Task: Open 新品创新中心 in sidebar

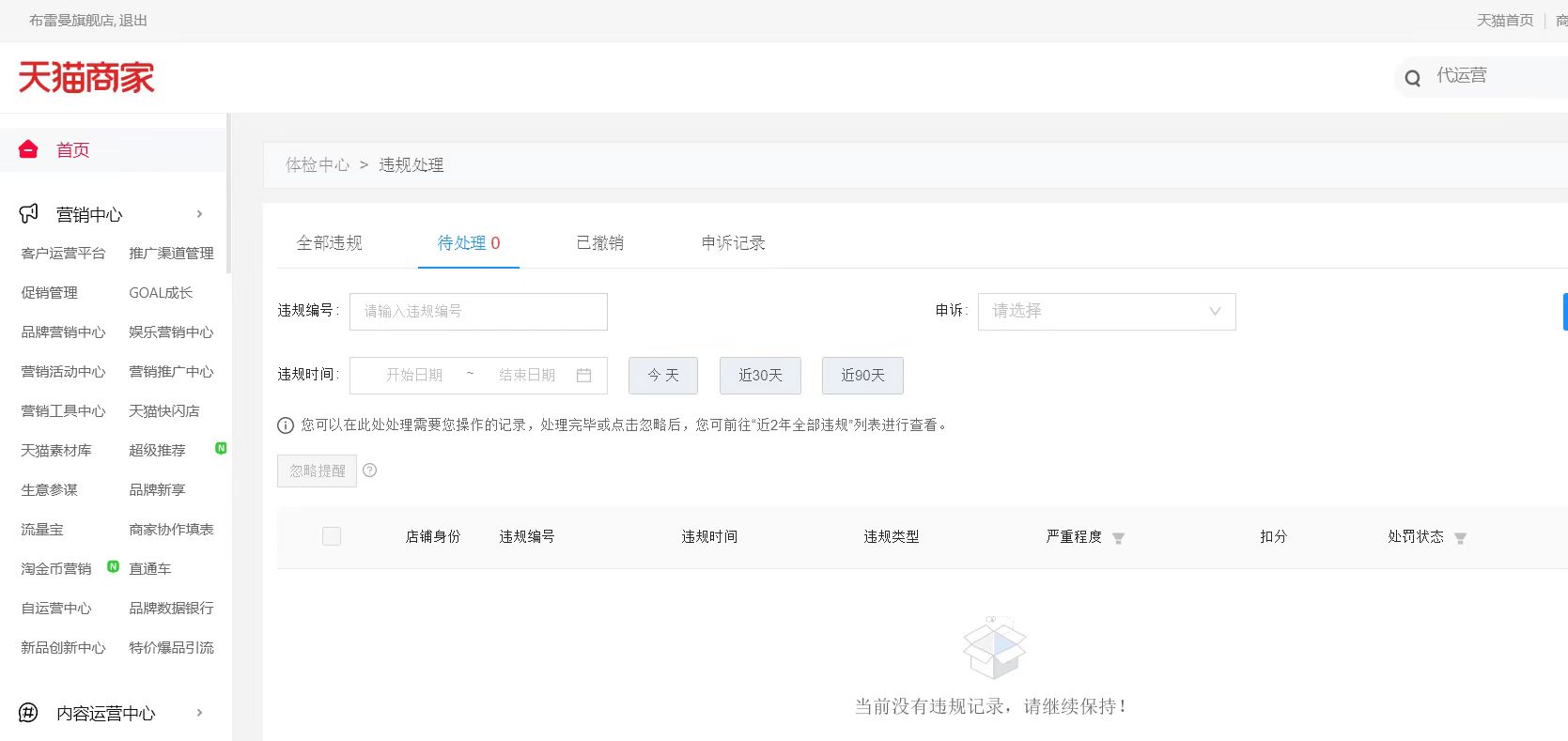Action: point(63,648)
